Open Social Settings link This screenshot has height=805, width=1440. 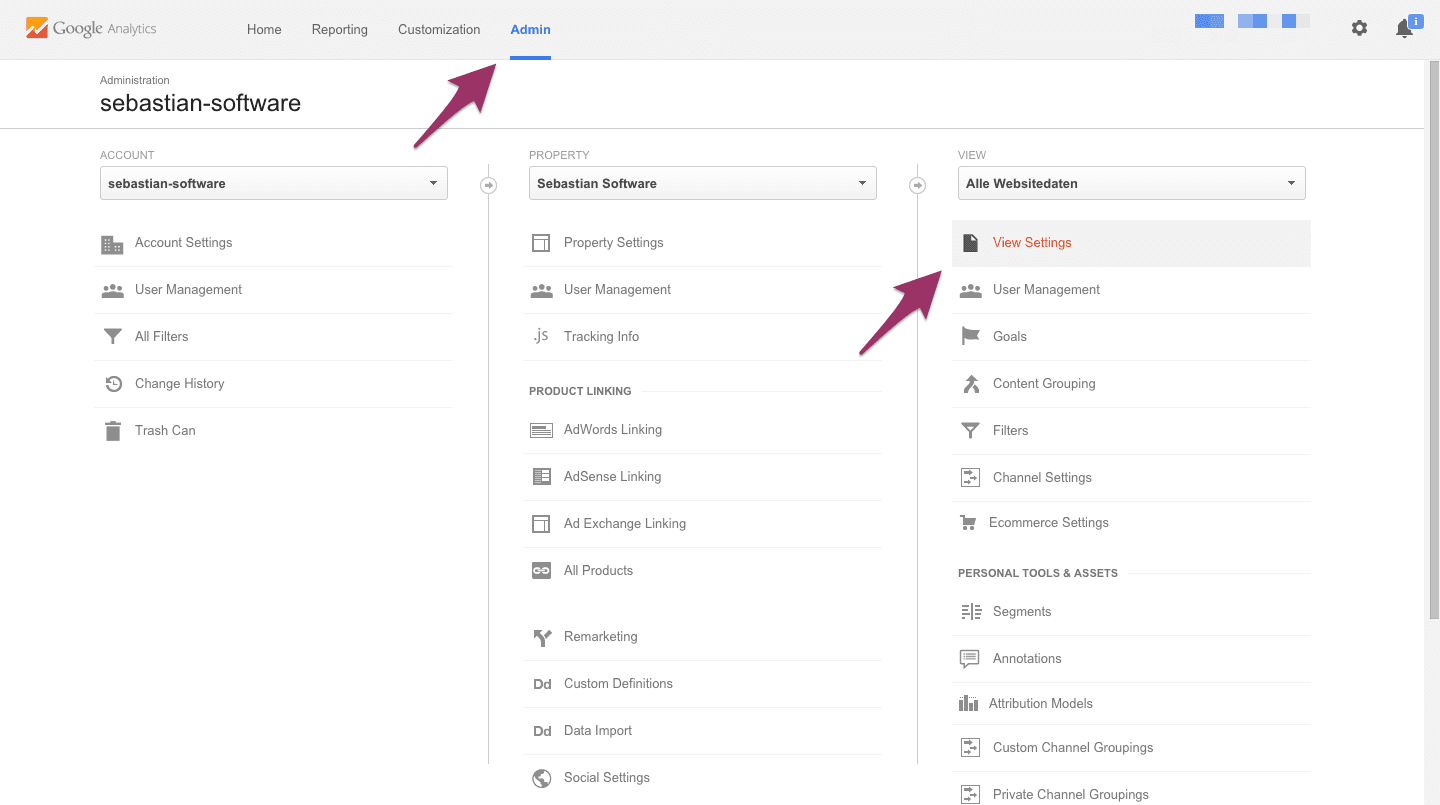pos(607,778)
